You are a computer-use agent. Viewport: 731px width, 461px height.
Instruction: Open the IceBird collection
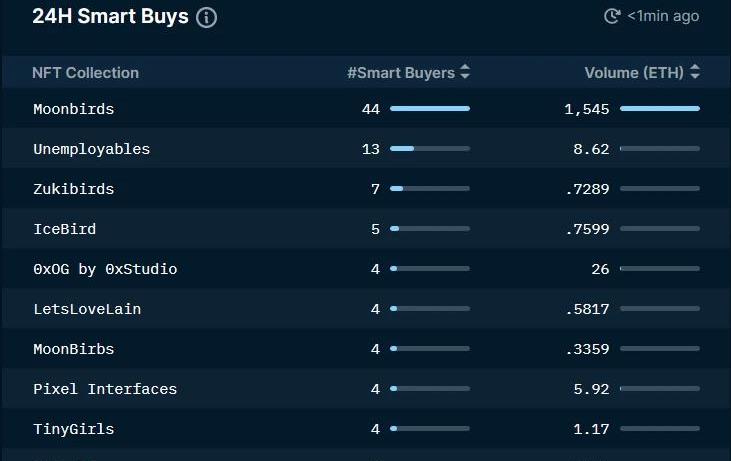click(x=64, y=229)
